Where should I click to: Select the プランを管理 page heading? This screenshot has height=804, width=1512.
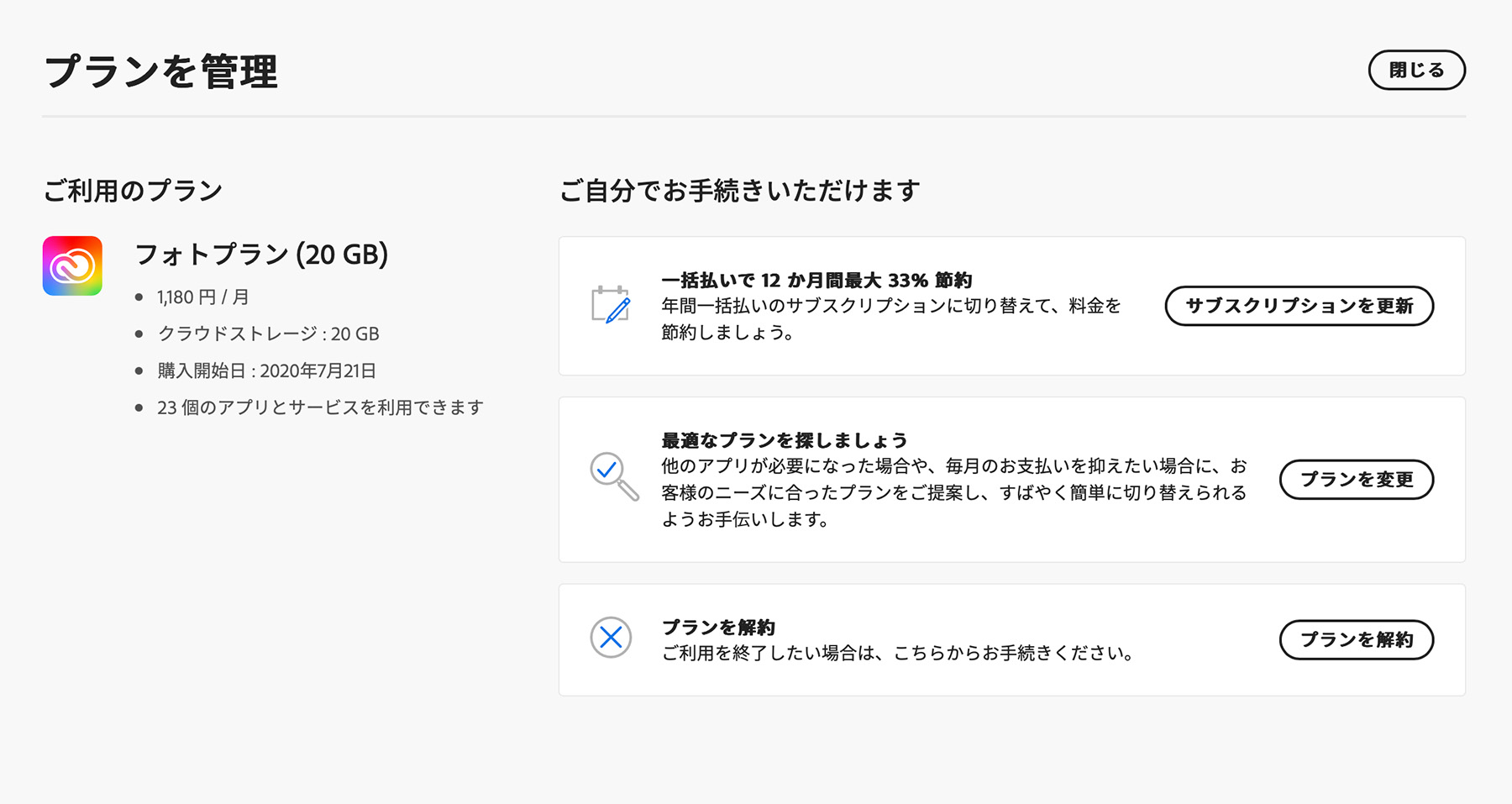point(160,72)
